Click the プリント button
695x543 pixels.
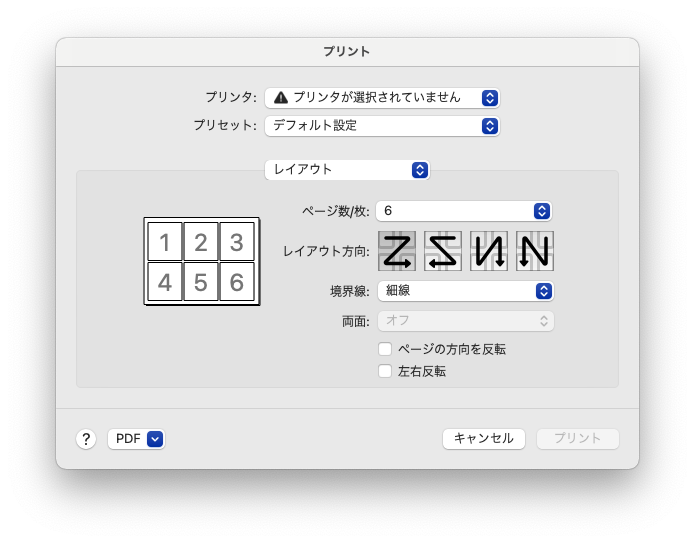(x=578, y=439)
